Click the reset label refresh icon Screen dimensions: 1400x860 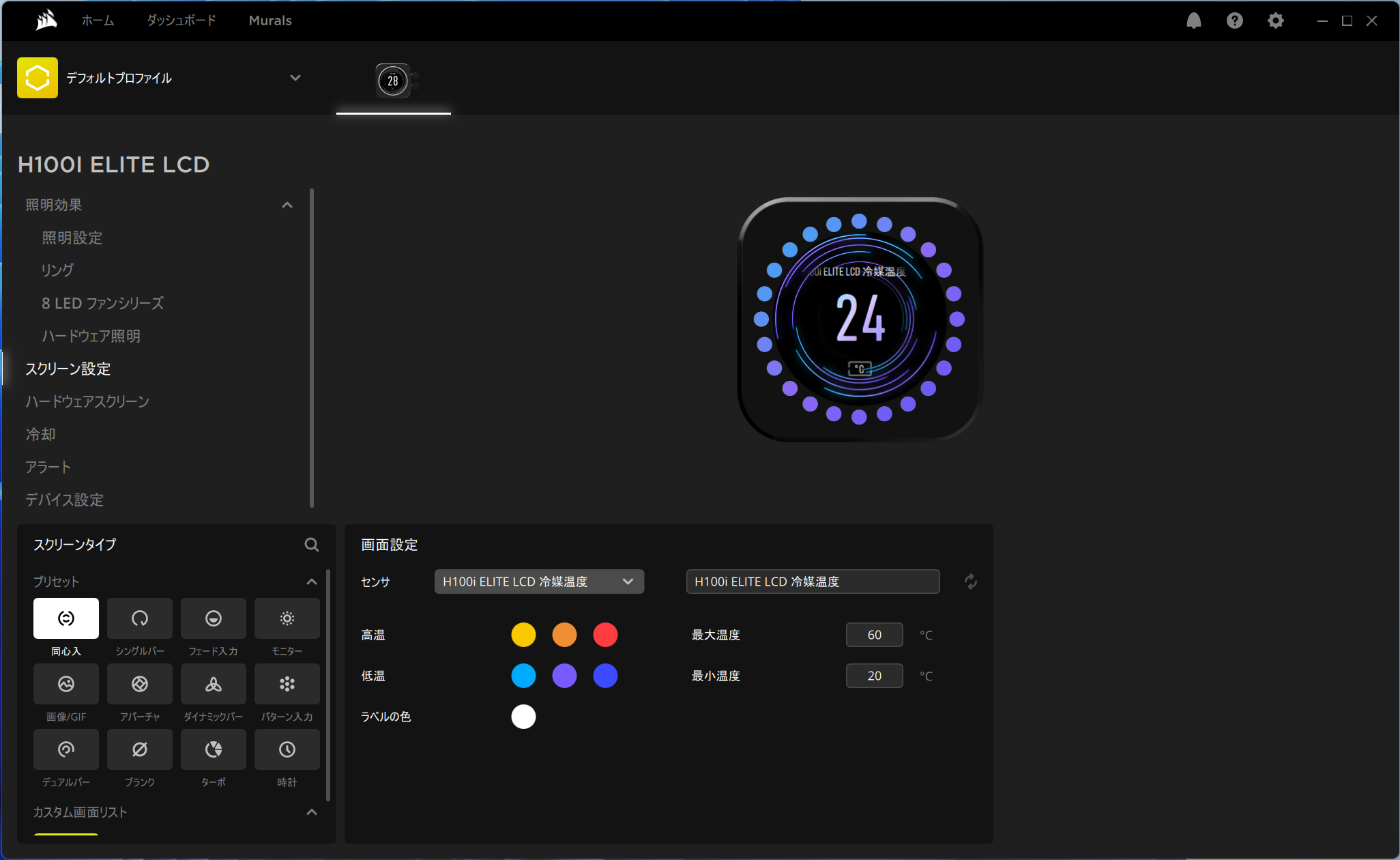[x=971, y=582]
